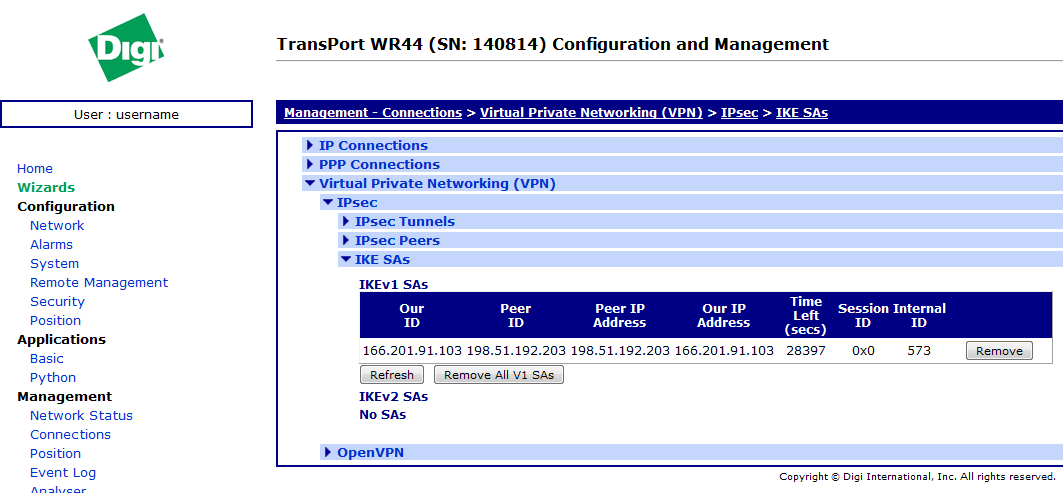Image resolution: width=1063 pixels, height=493 pixels.
Task: Open Network Status page
Action: (x=81, y=416)
